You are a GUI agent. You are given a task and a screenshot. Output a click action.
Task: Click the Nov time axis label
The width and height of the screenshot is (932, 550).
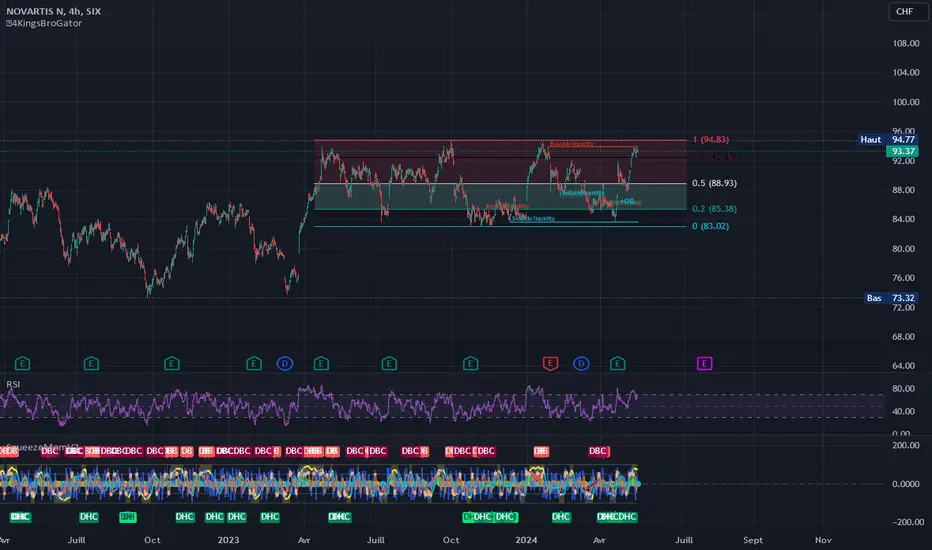click(823, 540)
